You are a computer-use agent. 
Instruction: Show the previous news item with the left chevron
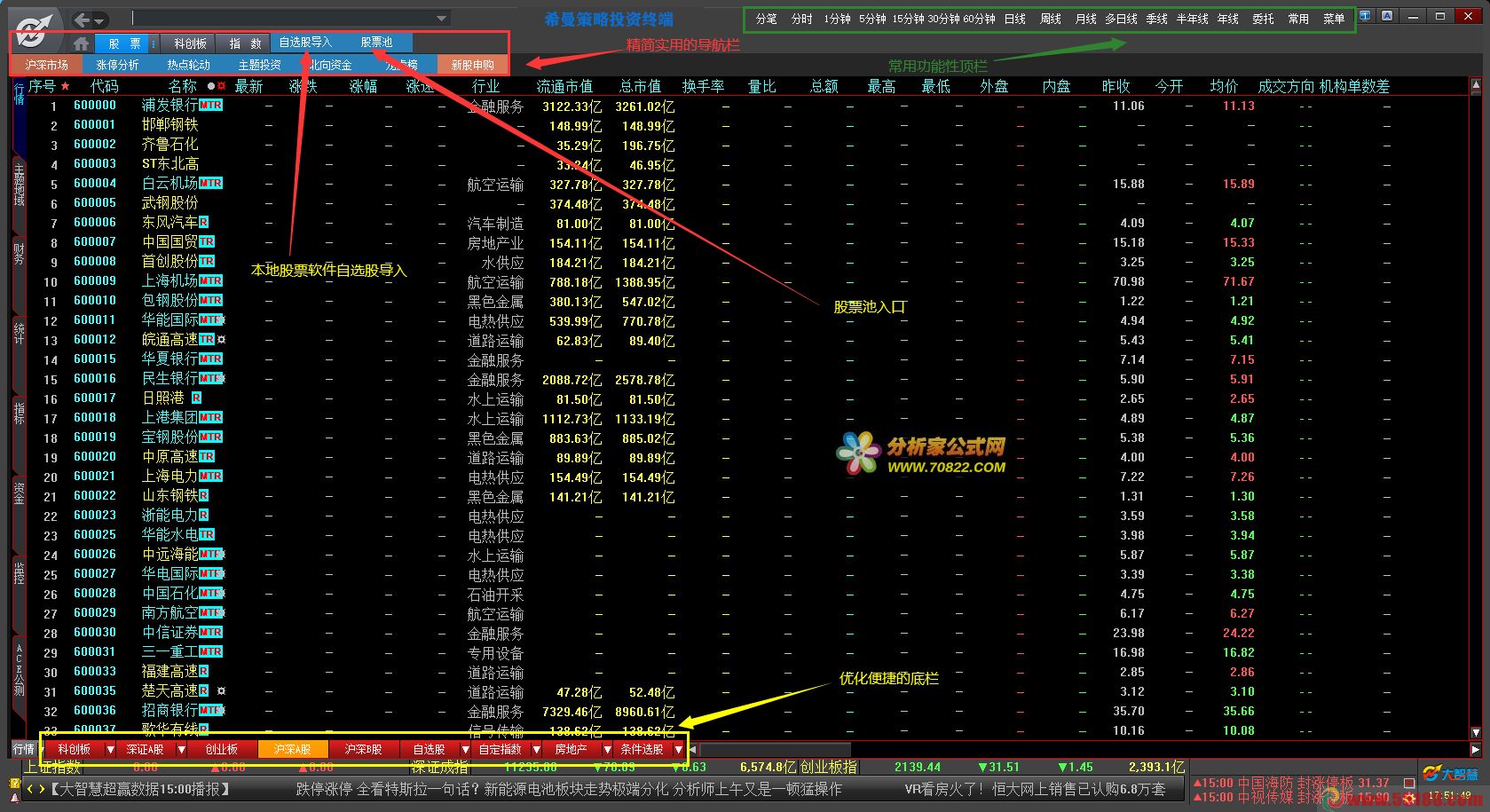point(31,789)
